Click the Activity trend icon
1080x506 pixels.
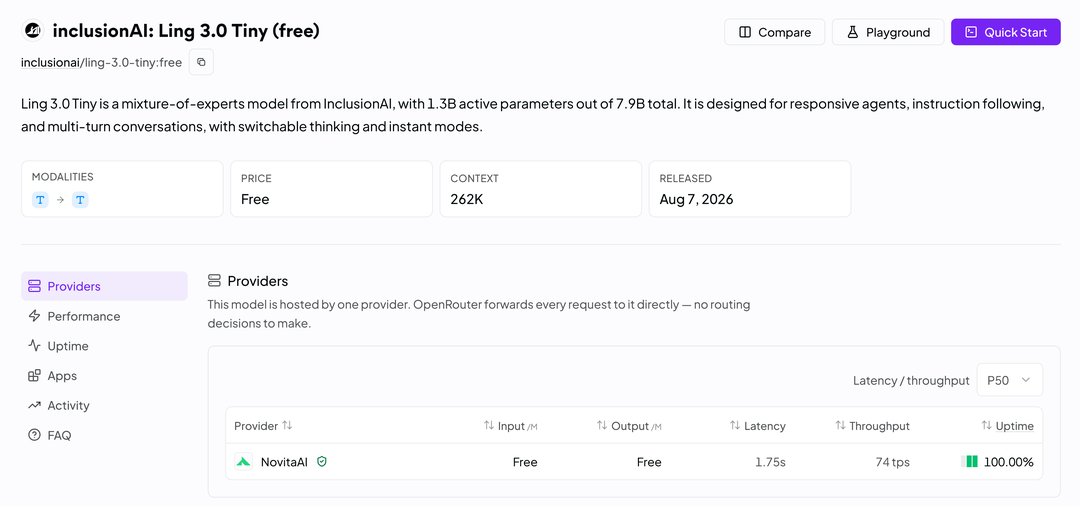[x=34, y=405]
